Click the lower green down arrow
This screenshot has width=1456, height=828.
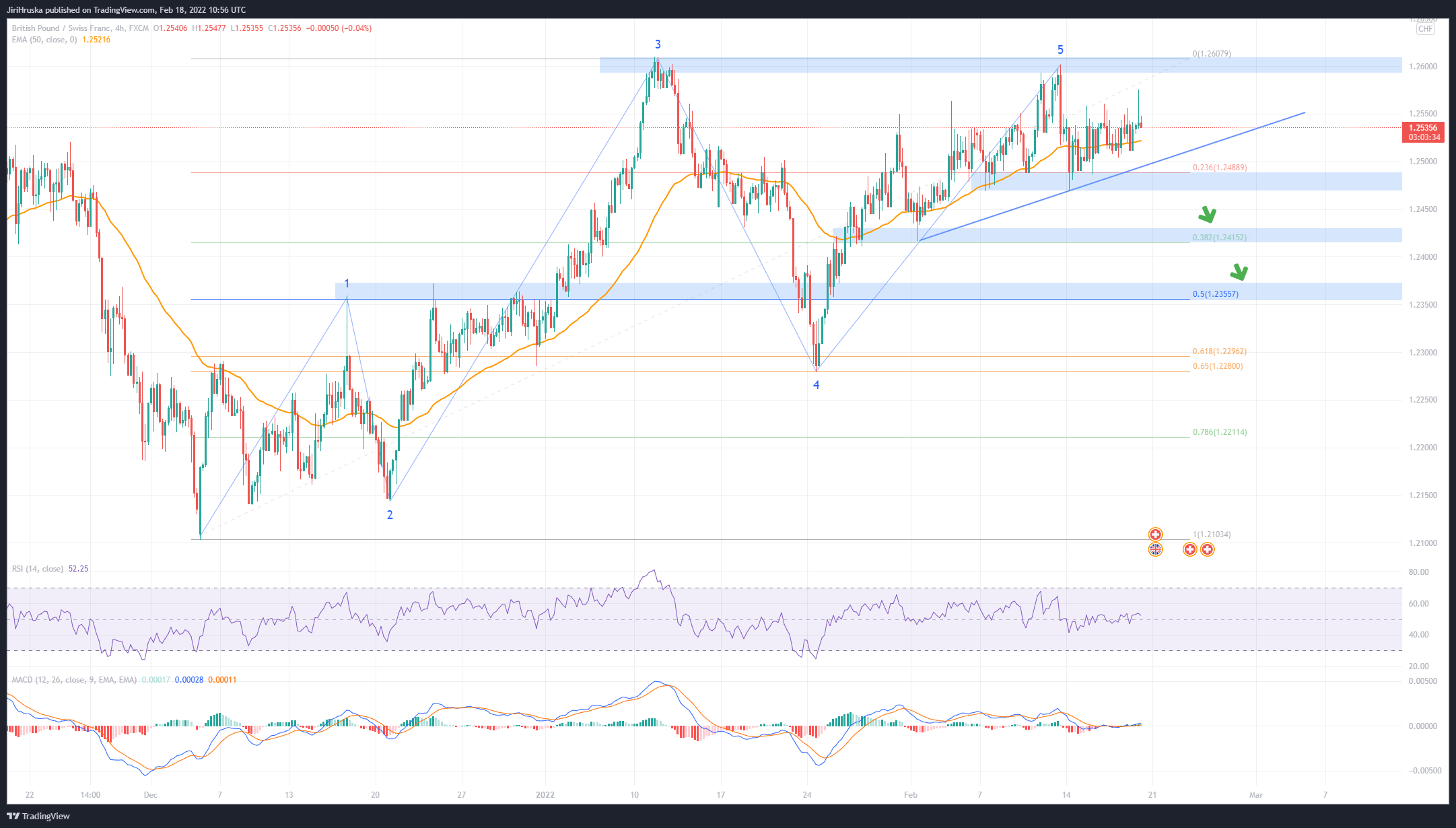1239,273
